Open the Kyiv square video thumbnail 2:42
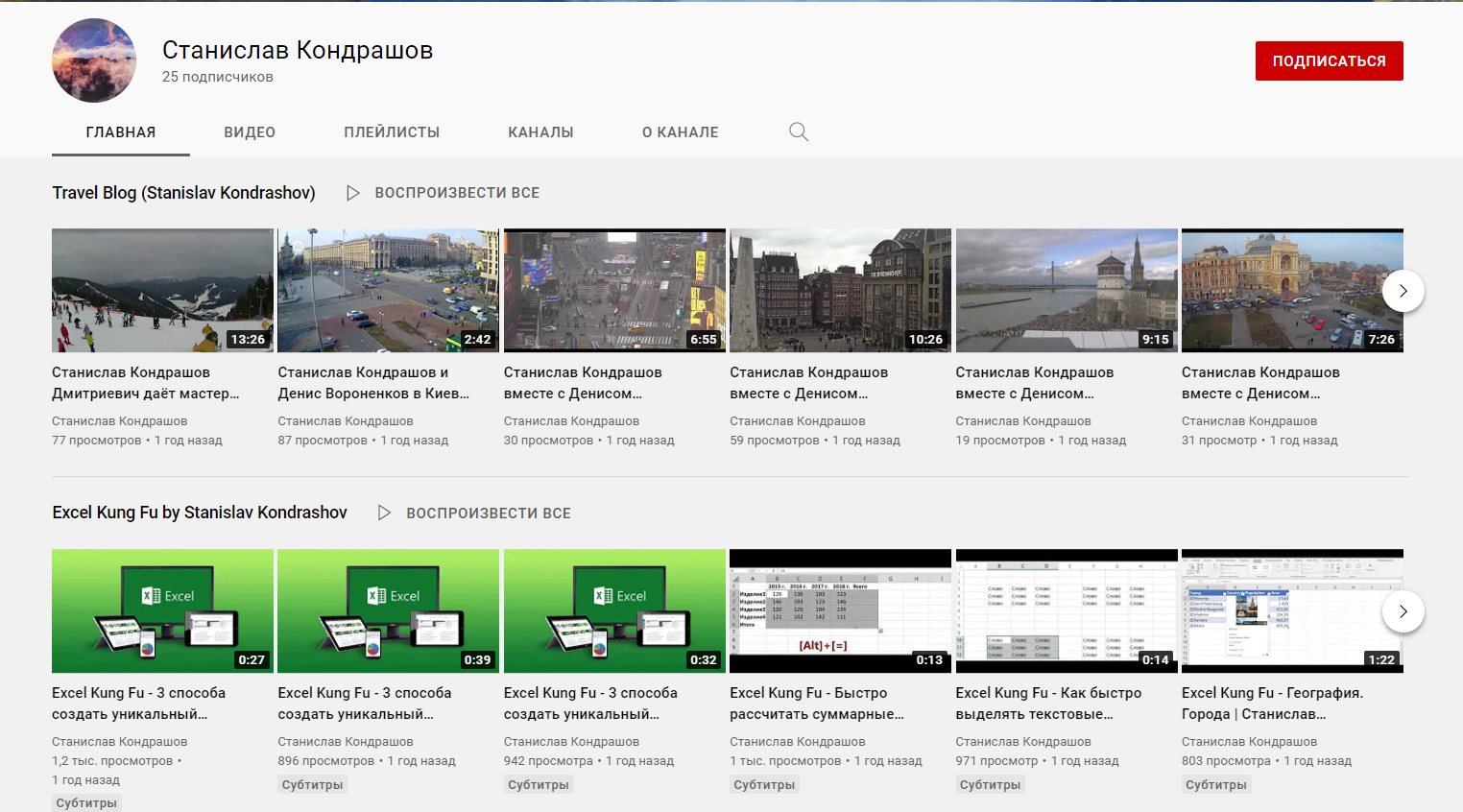This screenshot has height=812, width=1463. coord(388,290)
